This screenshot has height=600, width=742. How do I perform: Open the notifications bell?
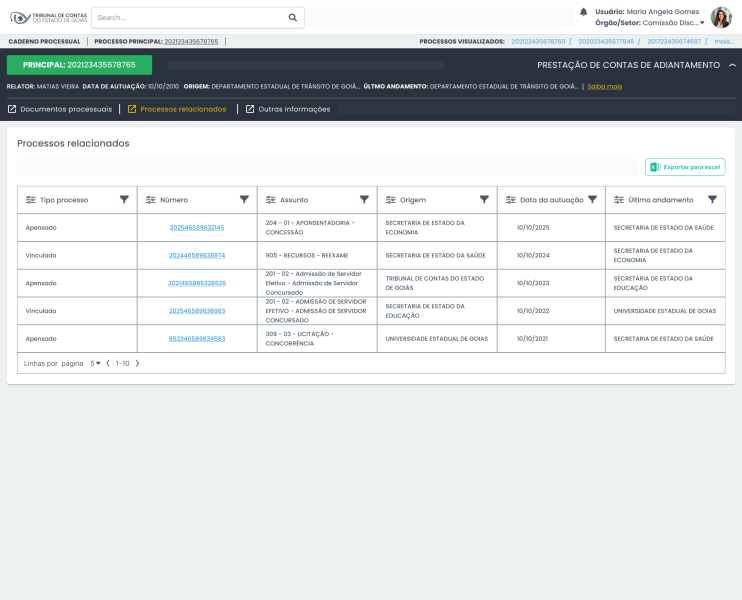pyautogui.click(x=584, y=12)
